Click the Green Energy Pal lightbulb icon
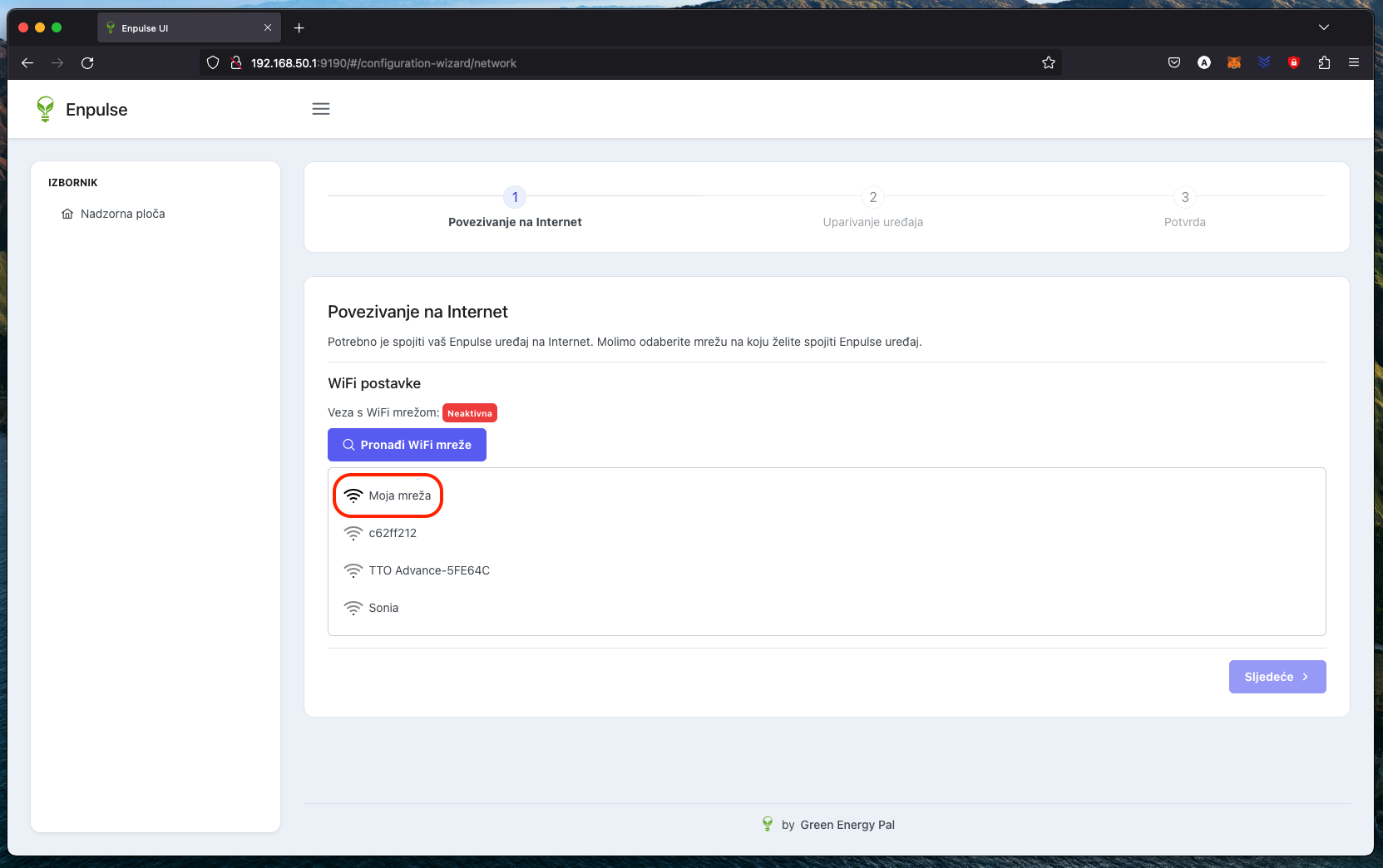This screenshot has height=868, width=1383. click(767, 824)
